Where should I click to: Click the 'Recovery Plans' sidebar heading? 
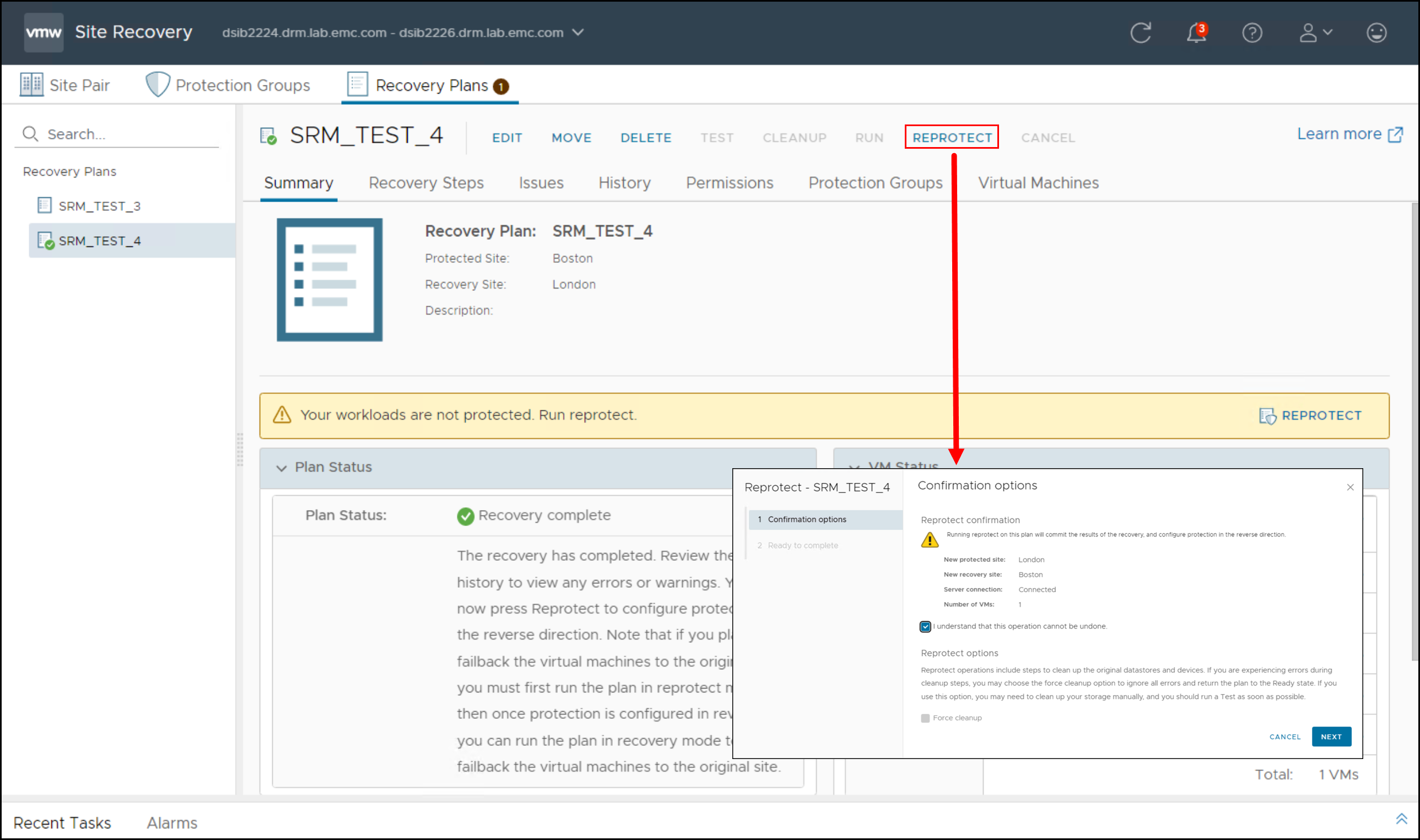[x=69, y=171]
